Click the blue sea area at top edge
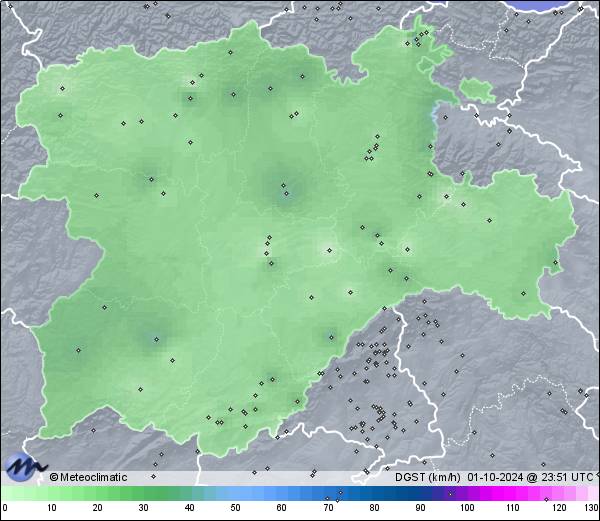Image resolution: width=600 pixels, height=521 pixels. click(543, 4)
